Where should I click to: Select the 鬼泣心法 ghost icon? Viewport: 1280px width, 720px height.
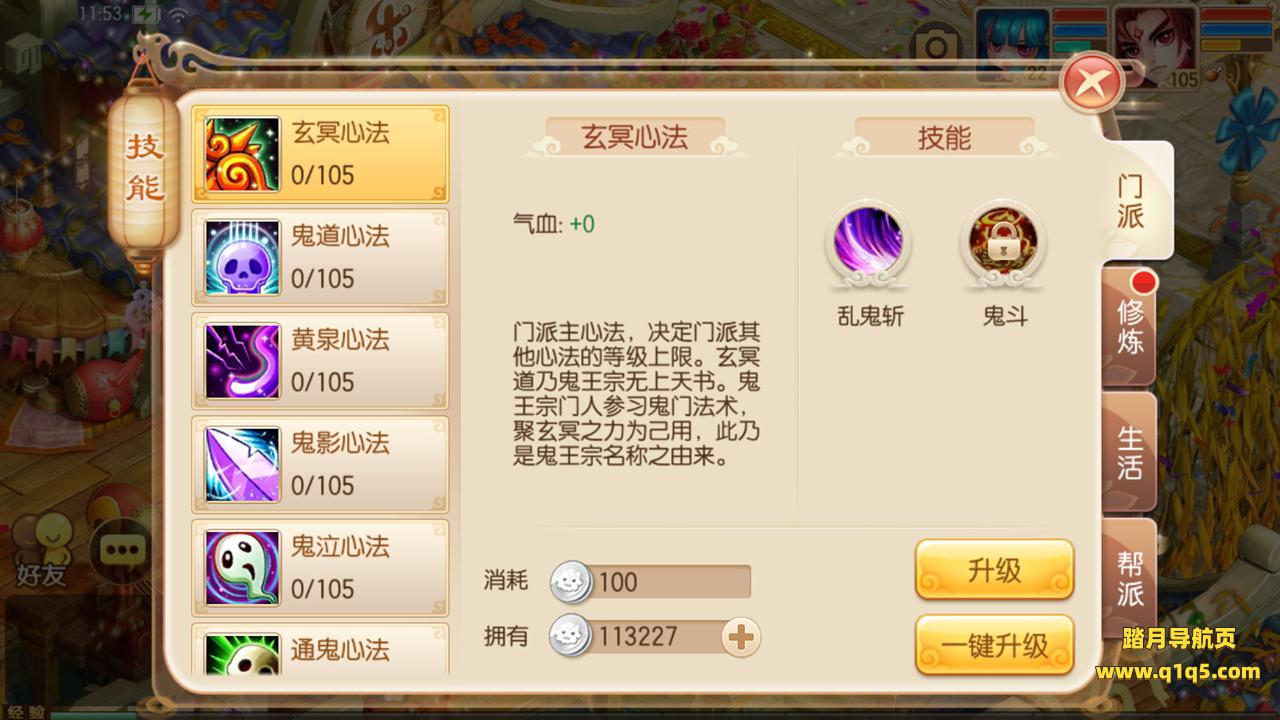(242, 568)
